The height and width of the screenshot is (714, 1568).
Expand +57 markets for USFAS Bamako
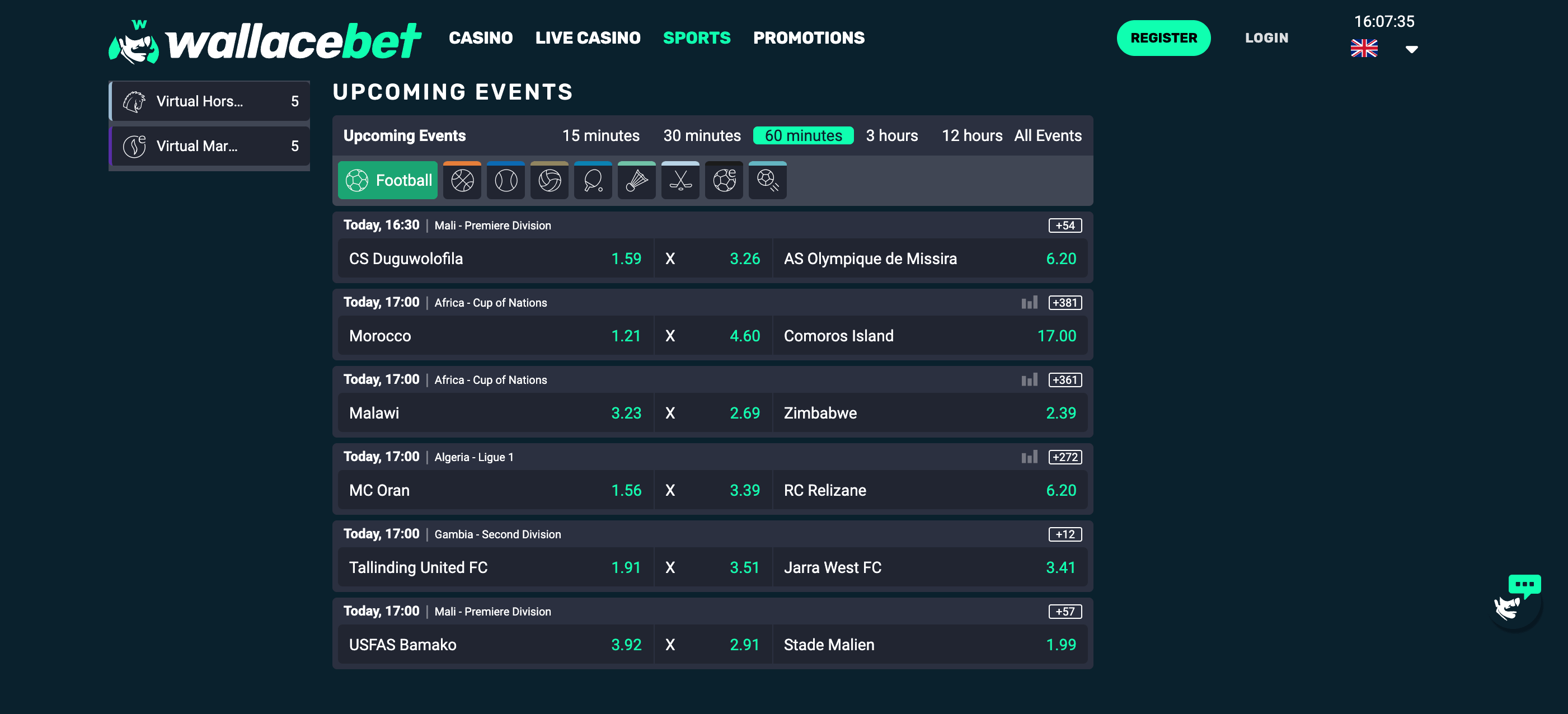1065,612
